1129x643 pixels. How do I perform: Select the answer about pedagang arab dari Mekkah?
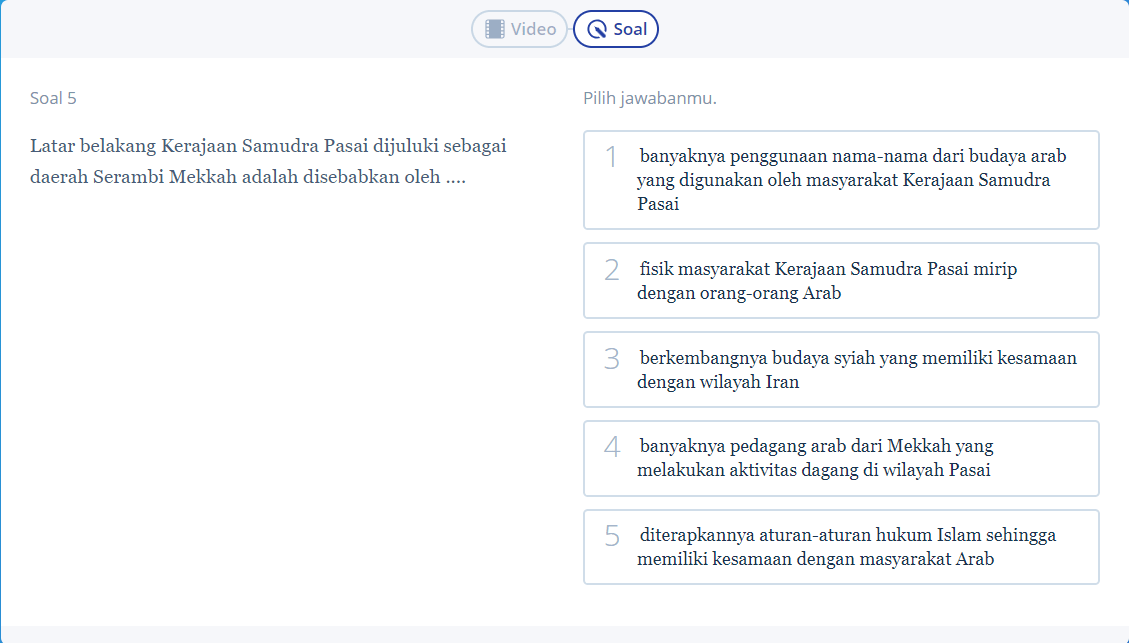(x=841, y=458)
